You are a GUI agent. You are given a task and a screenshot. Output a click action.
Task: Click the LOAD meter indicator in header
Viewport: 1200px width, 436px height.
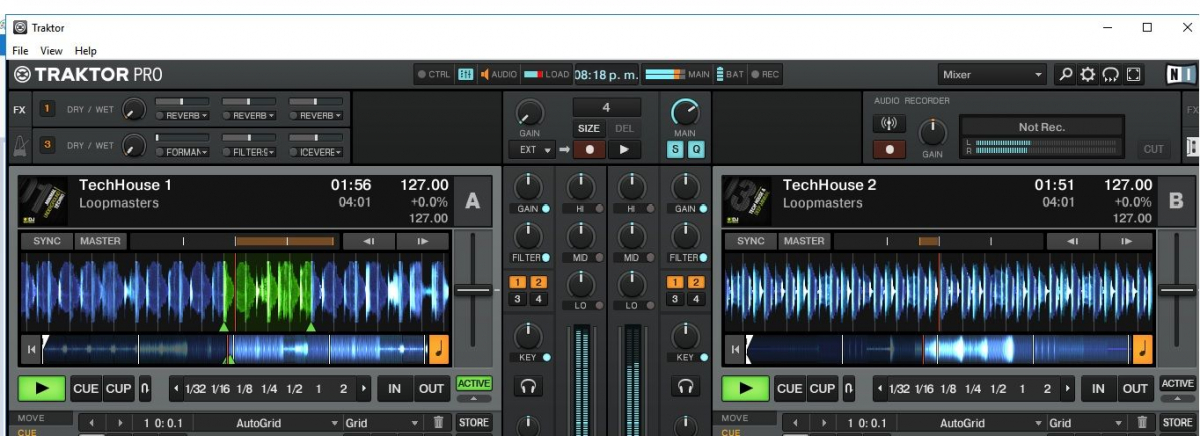point(546,74)
